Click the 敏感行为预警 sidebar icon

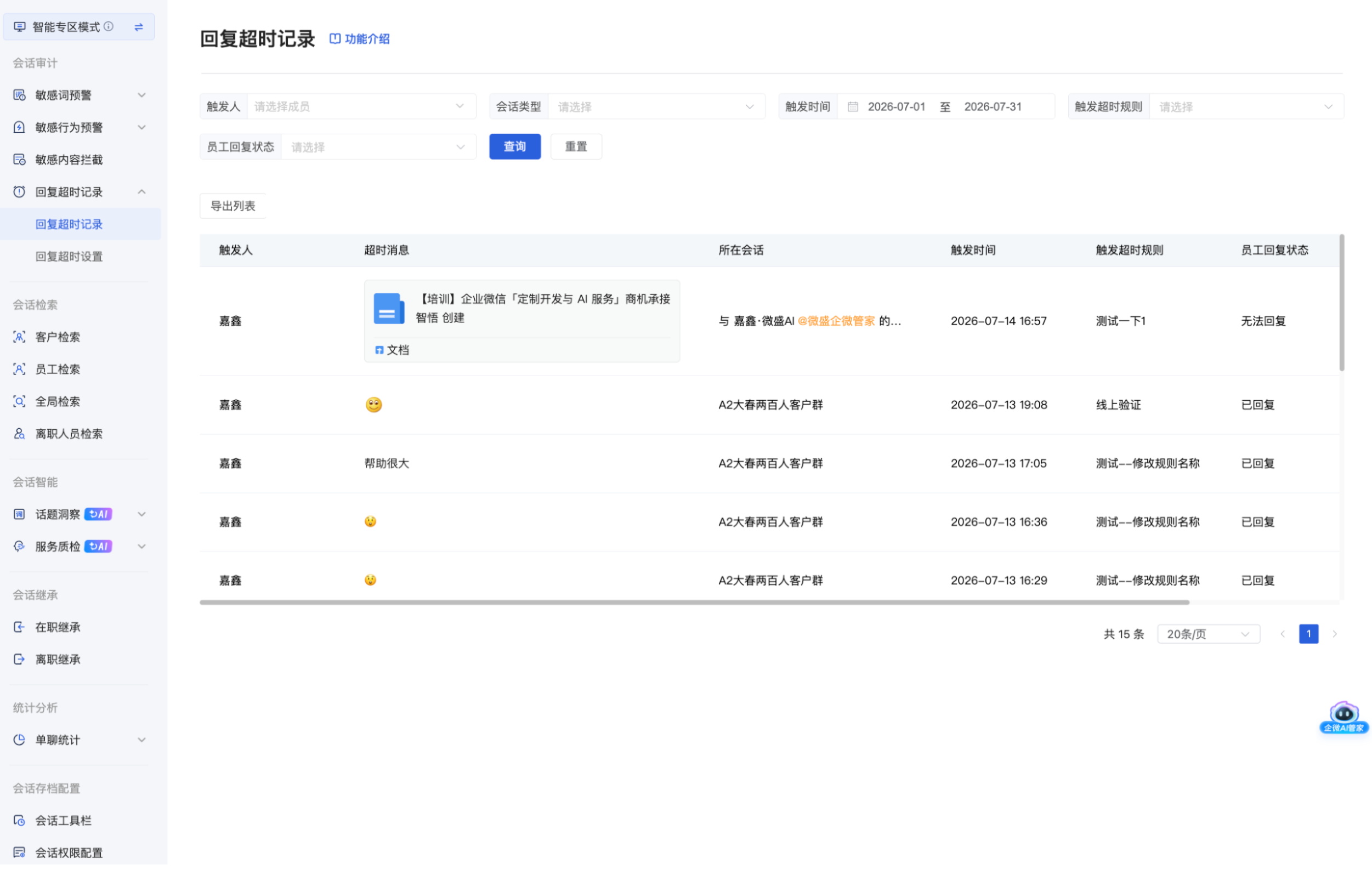point(19,127)
